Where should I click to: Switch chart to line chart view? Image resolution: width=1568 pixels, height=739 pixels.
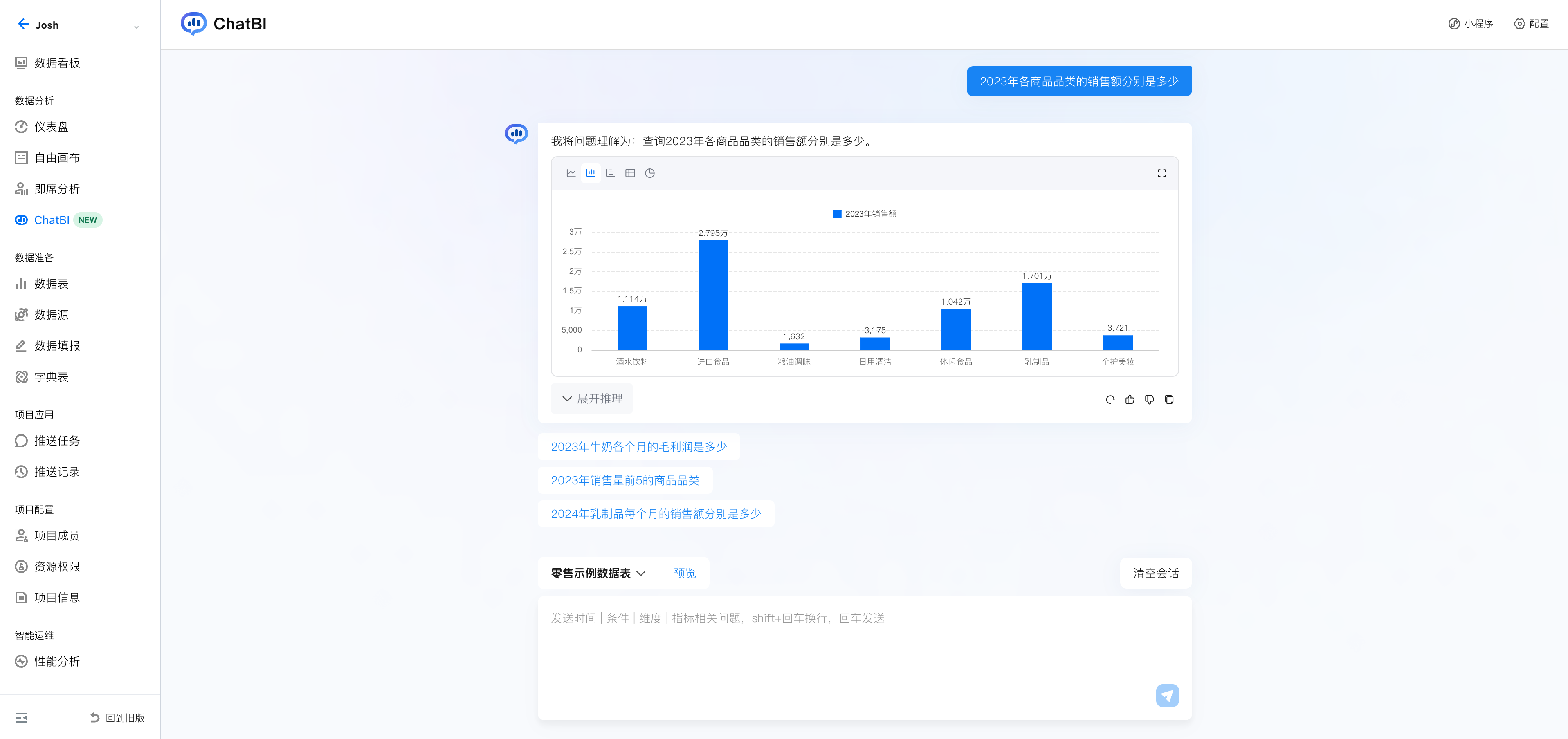[571, 173]
